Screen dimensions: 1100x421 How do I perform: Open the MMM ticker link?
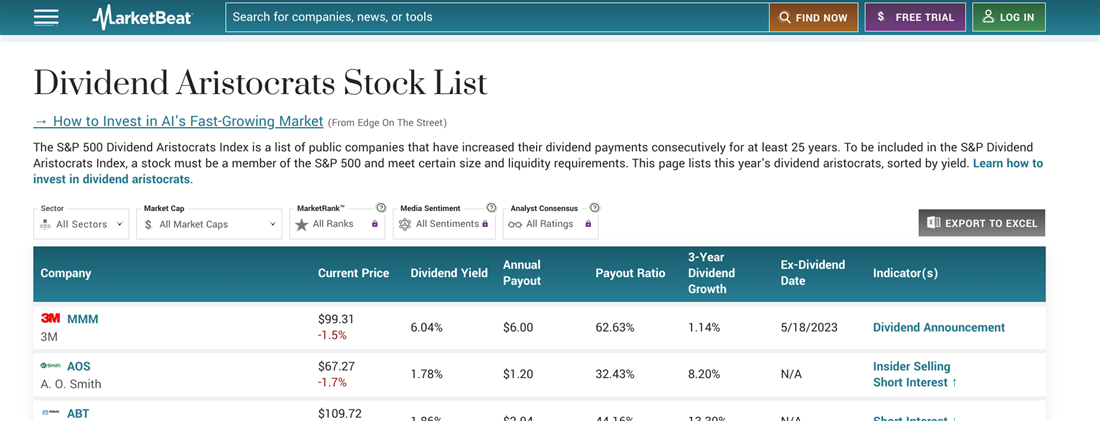82,319
